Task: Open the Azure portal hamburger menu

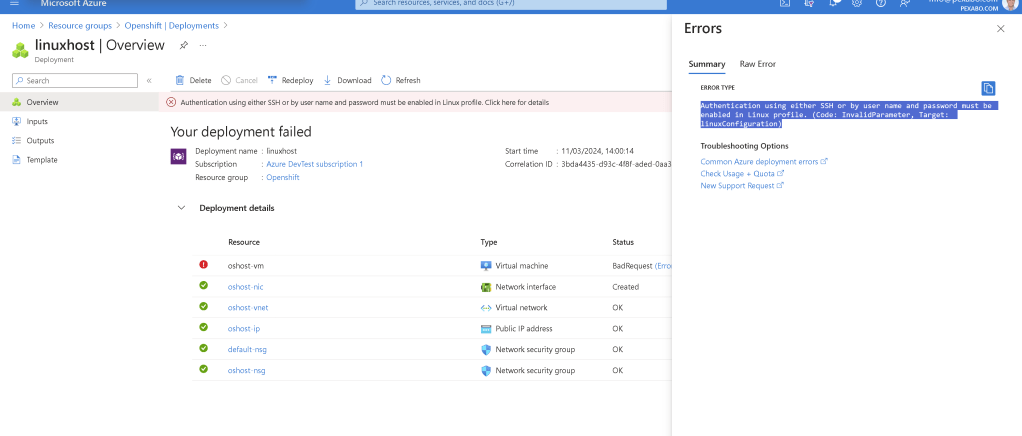Action: coord(15,3)
